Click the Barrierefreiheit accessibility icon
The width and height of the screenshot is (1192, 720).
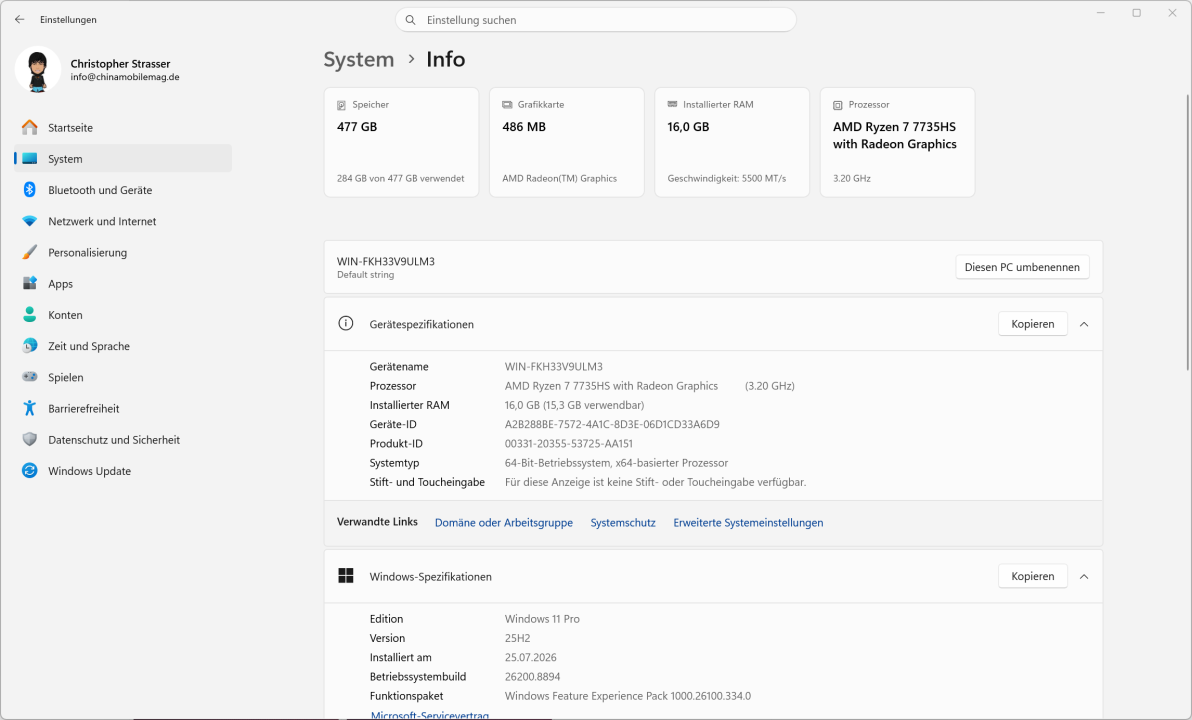pyautogui.click(x=30, y=408)
